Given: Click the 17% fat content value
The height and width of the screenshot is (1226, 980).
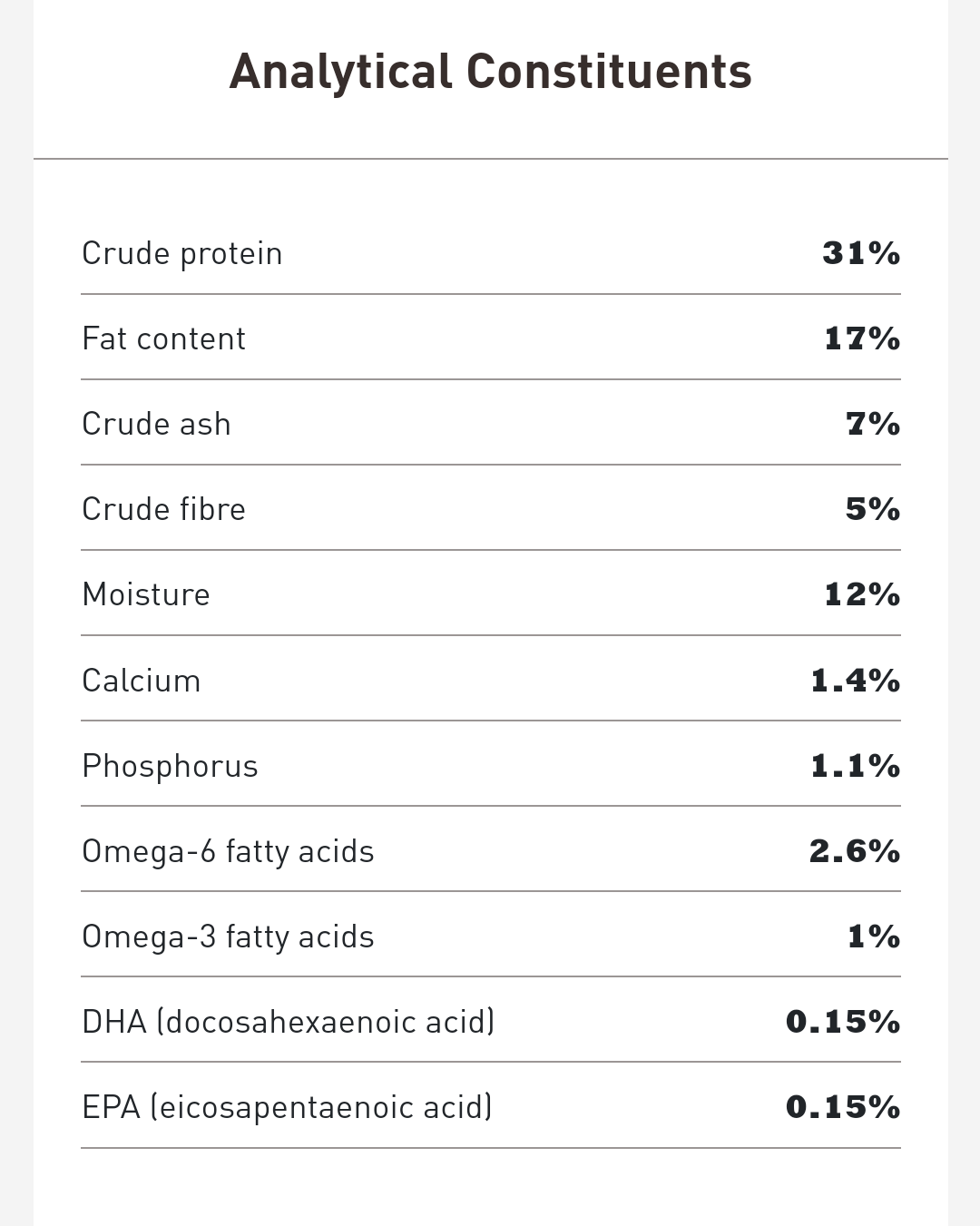Looking at the screenshot, I should point(861,338).
